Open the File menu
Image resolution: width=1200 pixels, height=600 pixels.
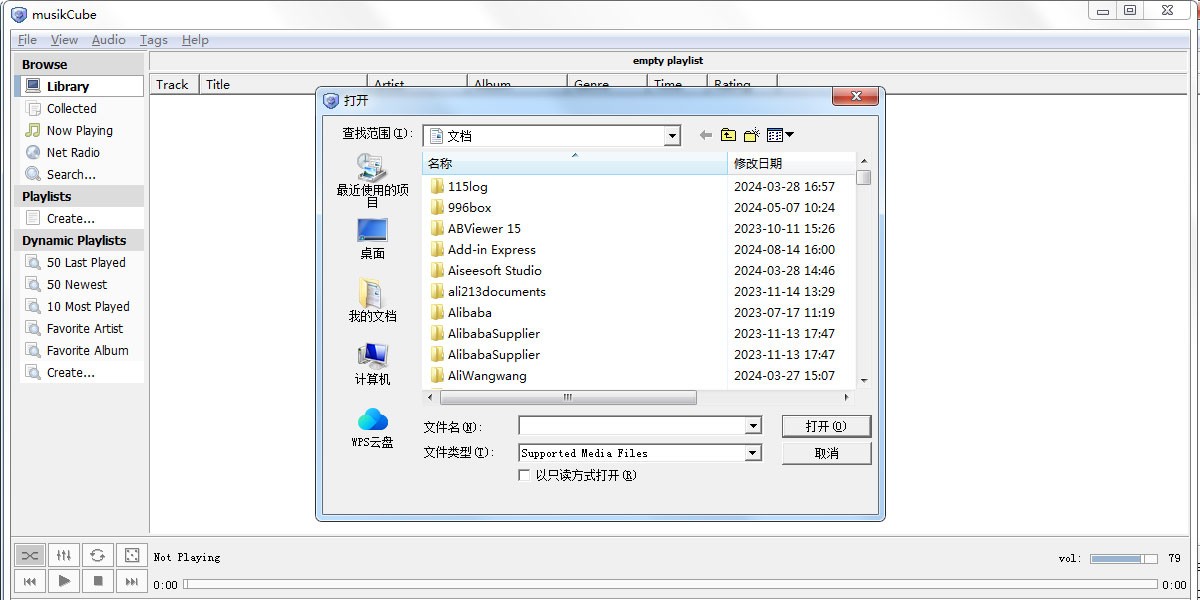[x=27, y=40]
